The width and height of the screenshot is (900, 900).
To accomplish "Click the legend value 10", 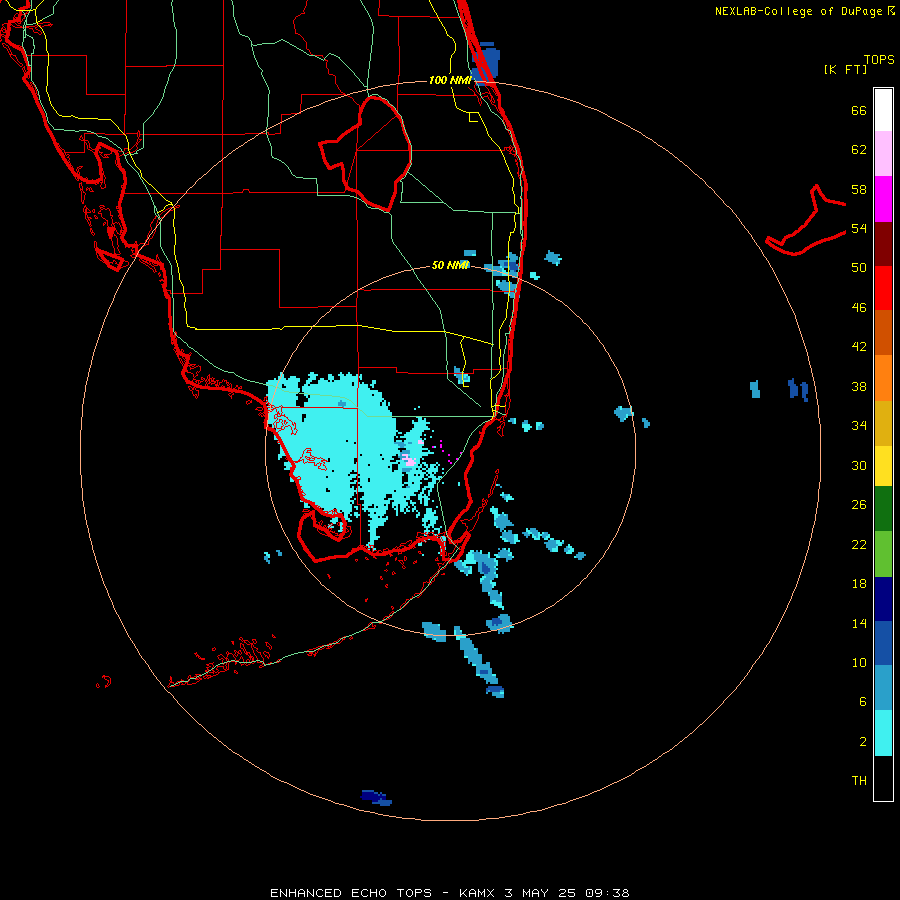I will coord(859,662).
